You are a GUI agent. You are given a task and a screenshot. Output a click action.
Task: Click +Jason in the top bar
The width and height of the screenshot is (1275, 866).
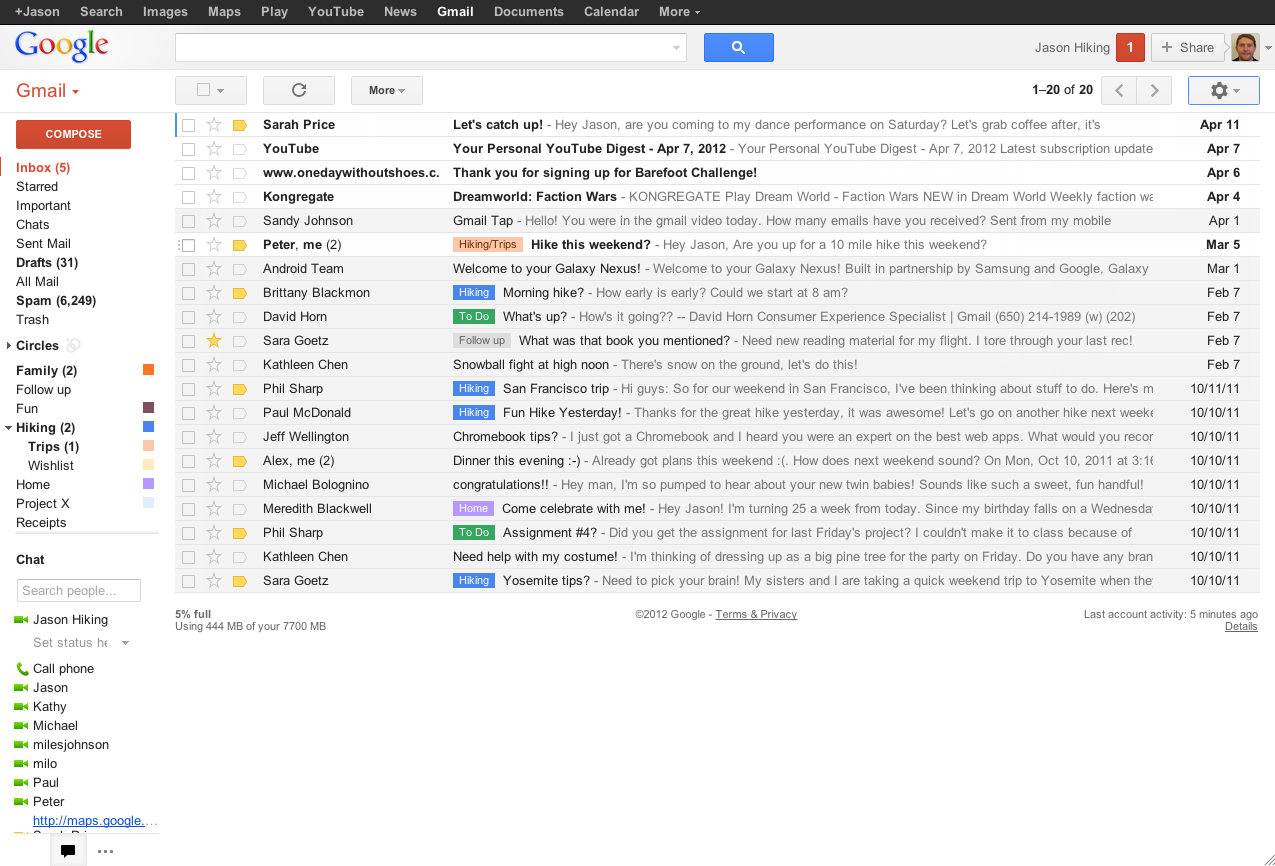click(37, 12)
